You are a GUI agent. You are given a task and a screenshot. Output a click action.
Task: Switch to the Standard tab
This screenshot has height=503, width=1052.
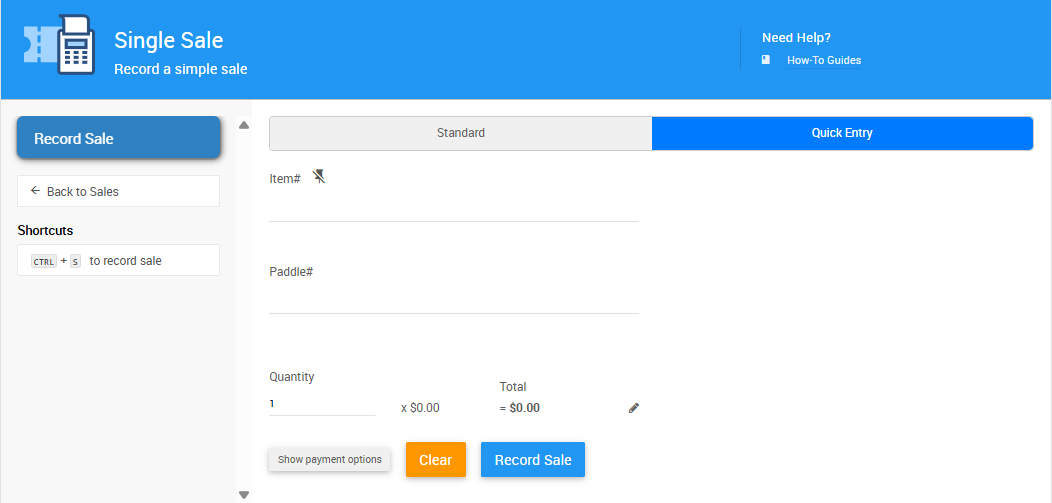(x=460, y=133)
